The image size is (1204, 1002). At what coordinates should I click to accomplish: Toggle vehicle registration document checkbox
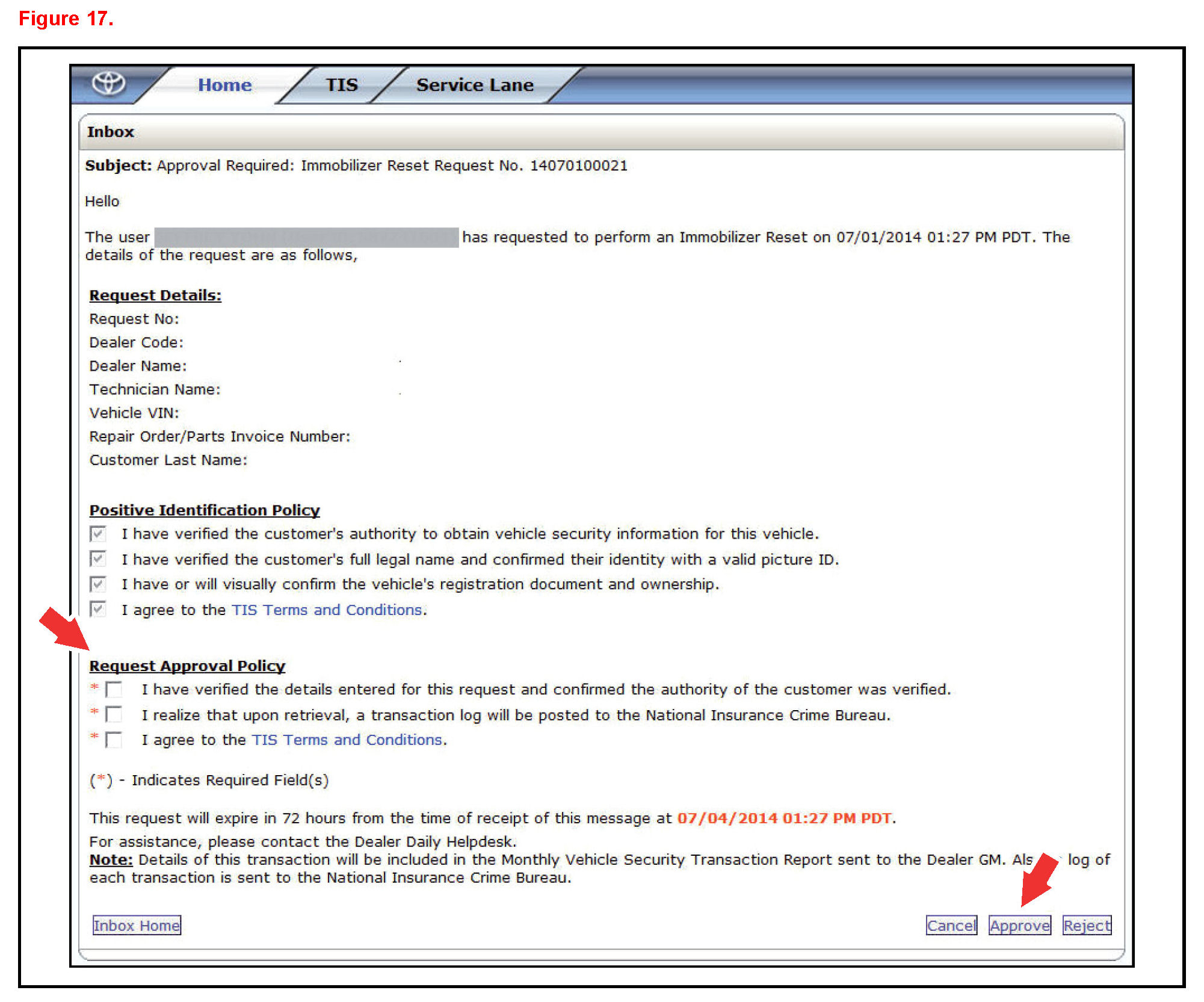pyautogui.click(x=97, y=584)
